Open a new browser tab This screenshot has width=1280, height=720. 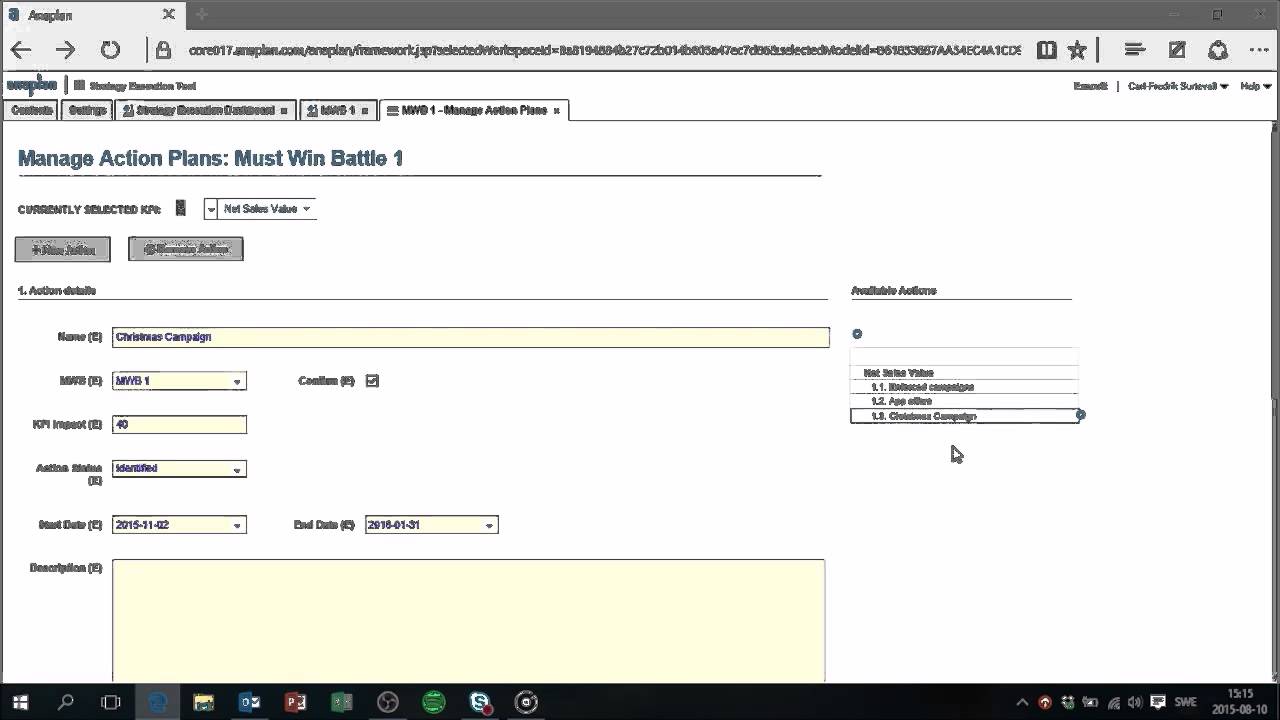[201, 15]
